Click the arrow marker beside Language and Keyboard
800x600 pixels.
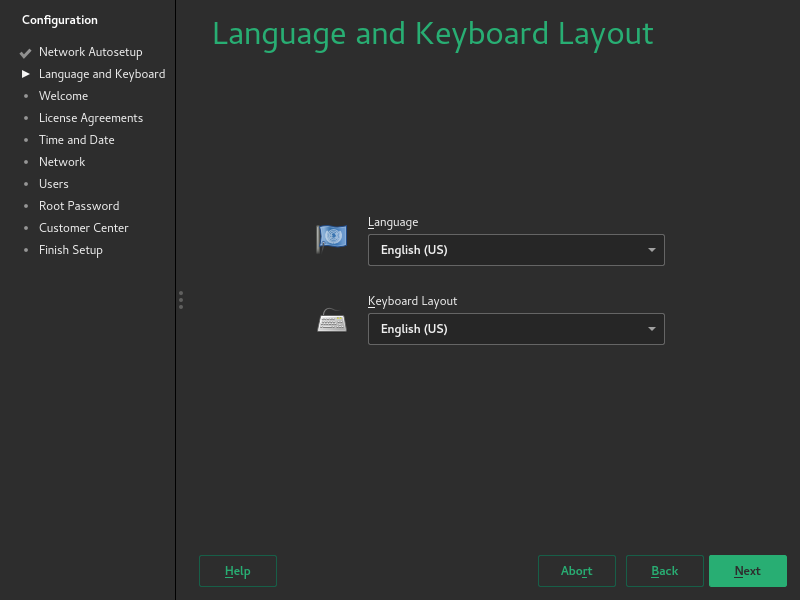(25, 73)
